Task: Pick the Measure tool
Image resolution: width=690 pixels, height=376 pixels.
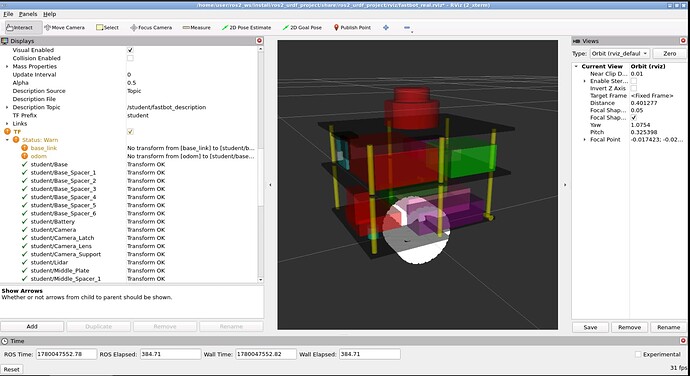Action: pyautogui.click(x=196, y=27)
